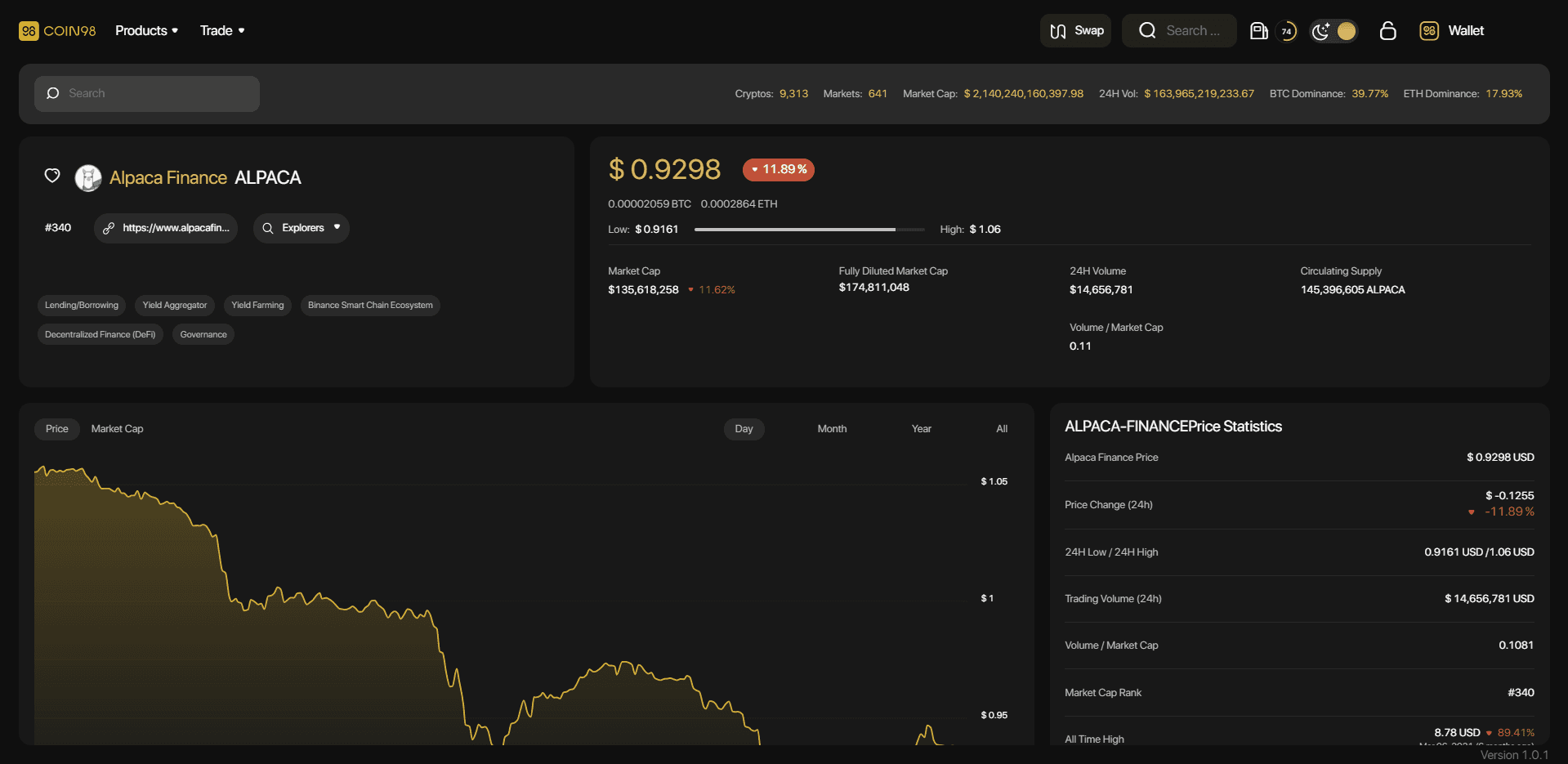This screenshot has height=764, width=1568.
Task: Click the crypto search field
Action: pyautogui.click(x=147, y=94)
